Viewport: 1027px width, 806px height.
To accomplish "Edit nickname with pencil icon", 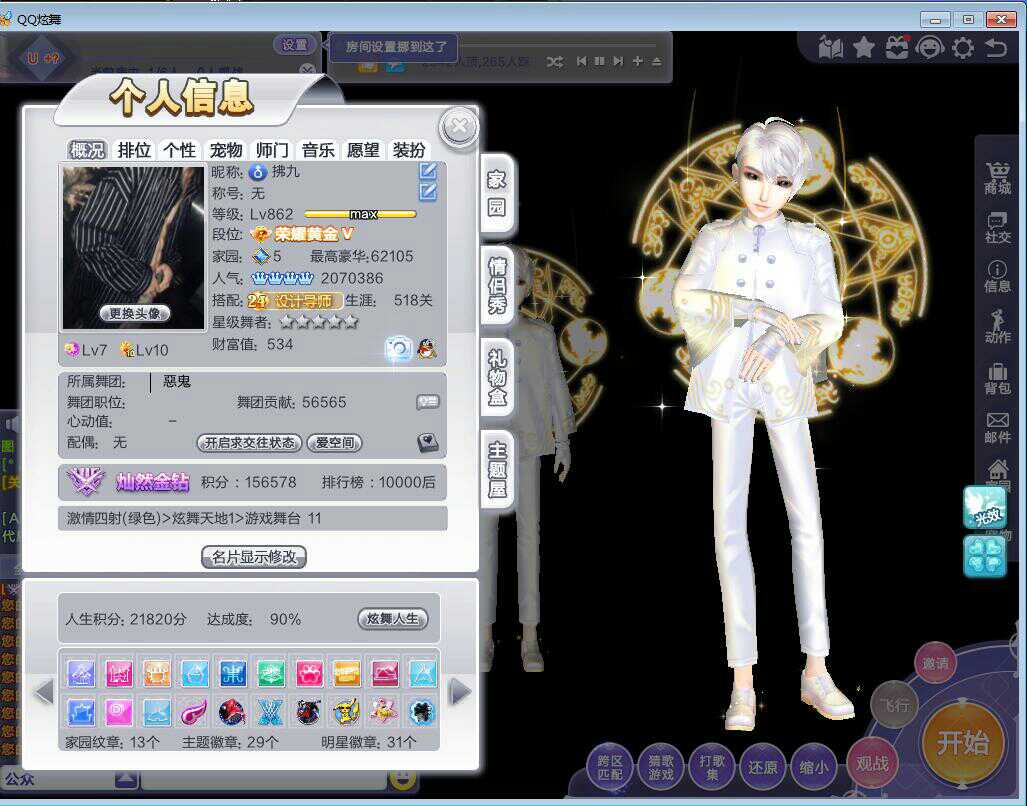I will [x=428, y=171].
